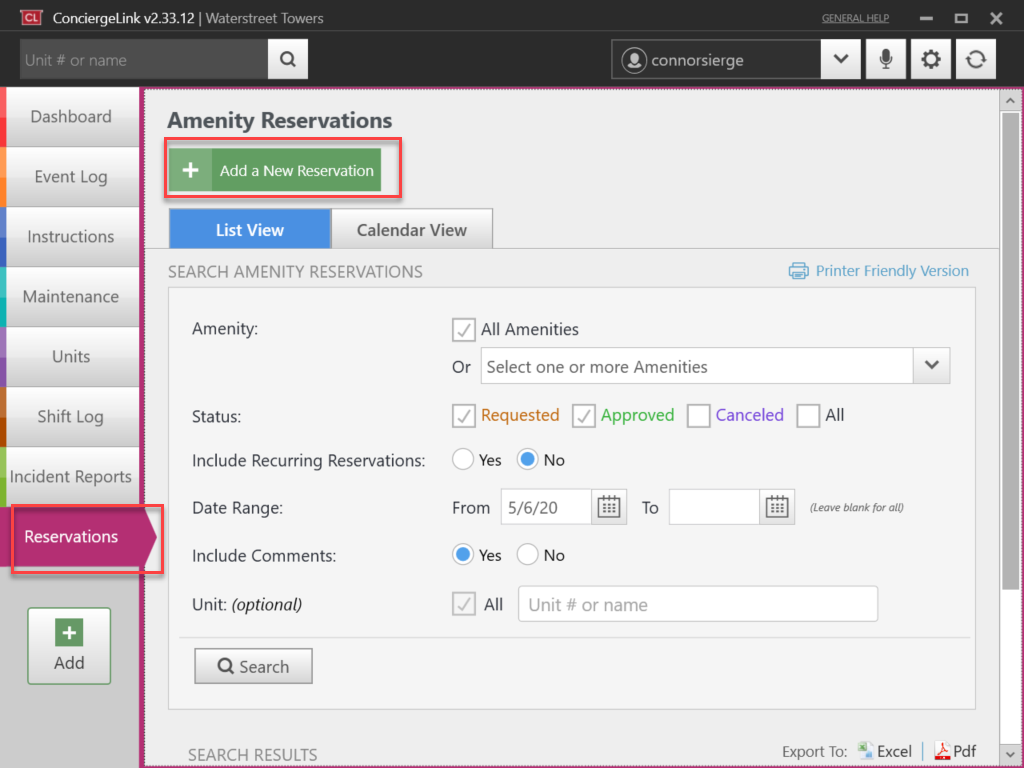Open the General Help link

pyautogui.click(x=855, y=17)
